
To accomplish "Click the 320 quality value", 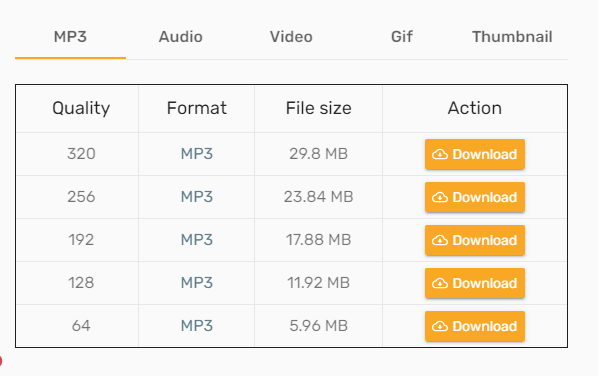I will coord(81,154).
